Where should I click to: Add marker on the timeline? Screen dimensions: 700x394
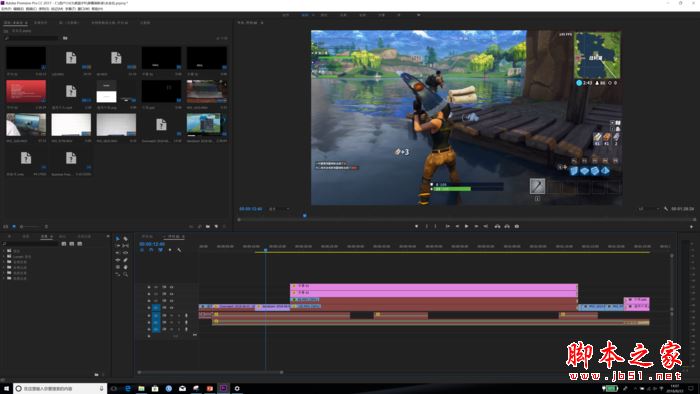click(x=170, y=250)
